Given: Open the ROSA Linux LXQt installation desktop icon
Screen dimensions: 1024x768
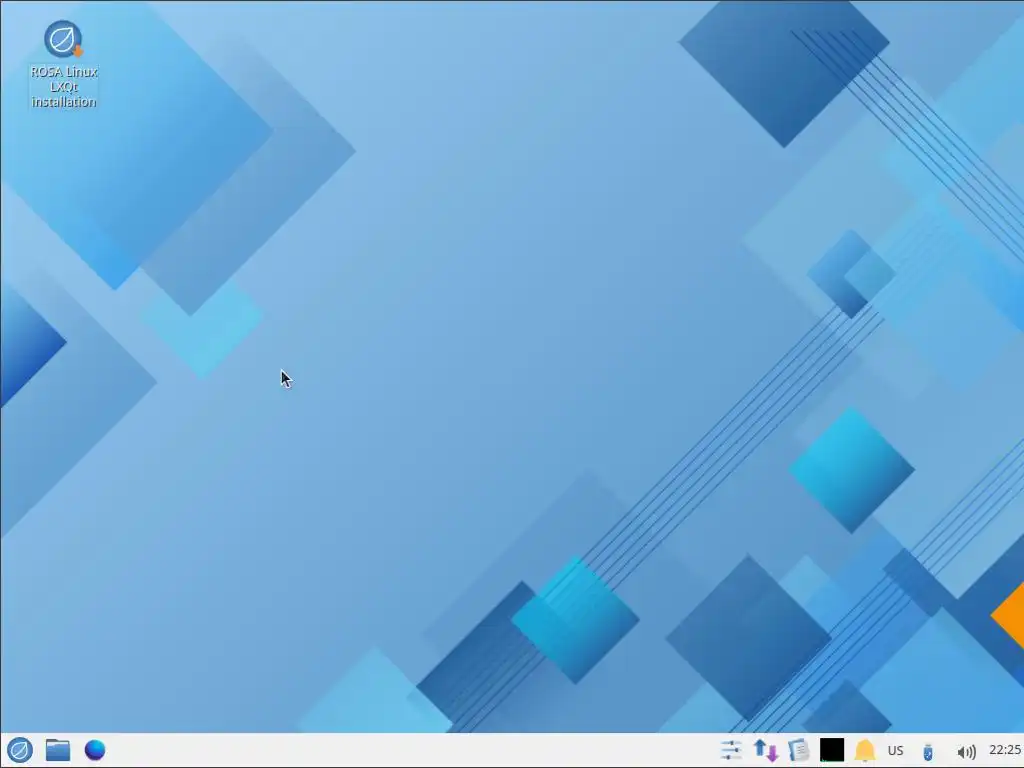Looking at the screenshot, I should pos(63,64).
